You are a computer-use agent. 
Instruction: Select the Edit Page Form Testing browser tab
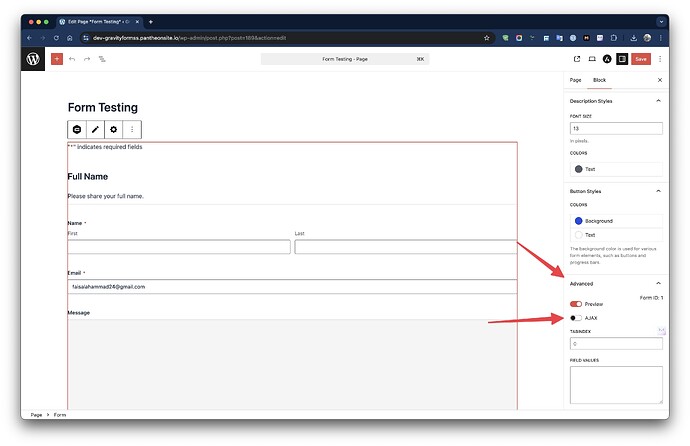point(99,22)
